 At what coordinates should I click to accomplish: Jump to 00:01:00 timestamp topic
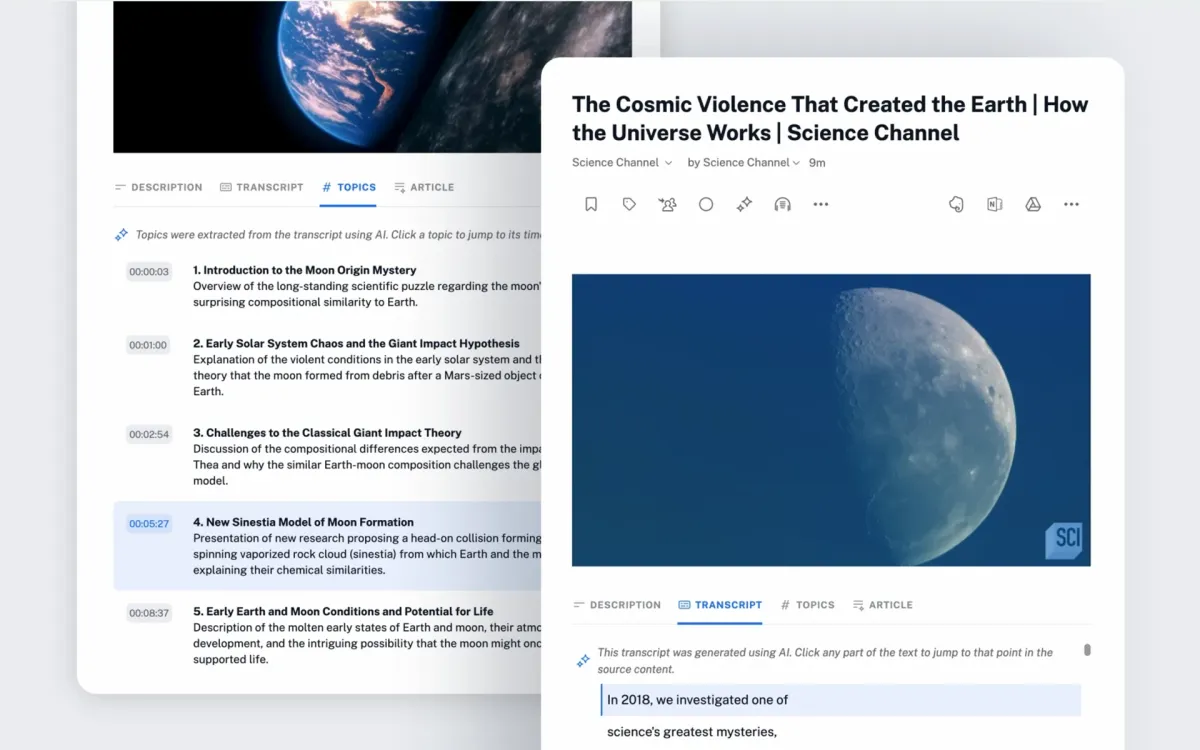[148, 345]
